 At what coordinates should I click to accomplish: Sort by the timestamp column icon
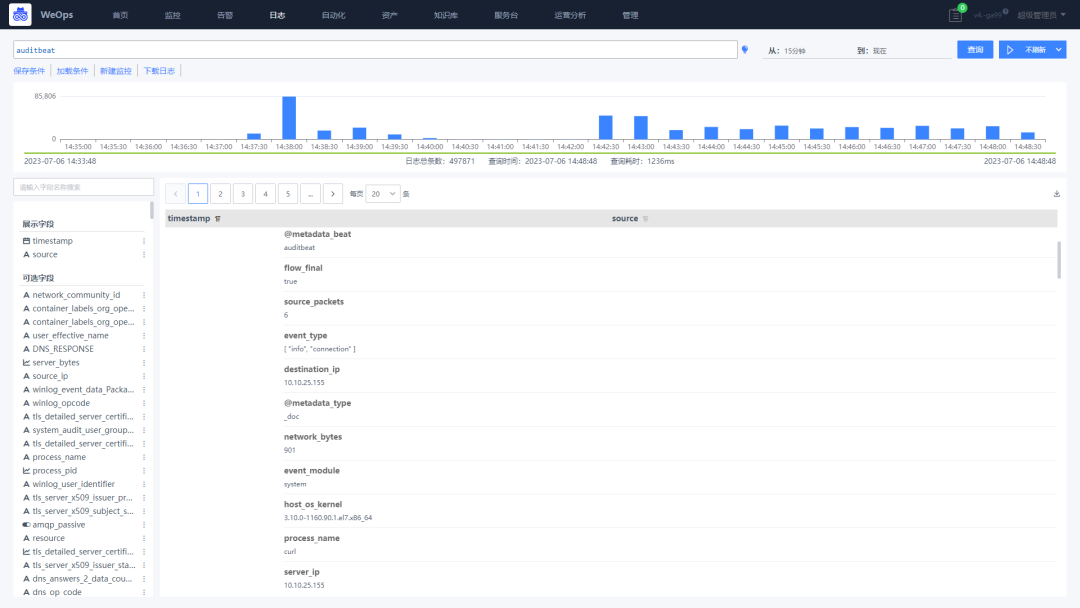click(218, 219)
